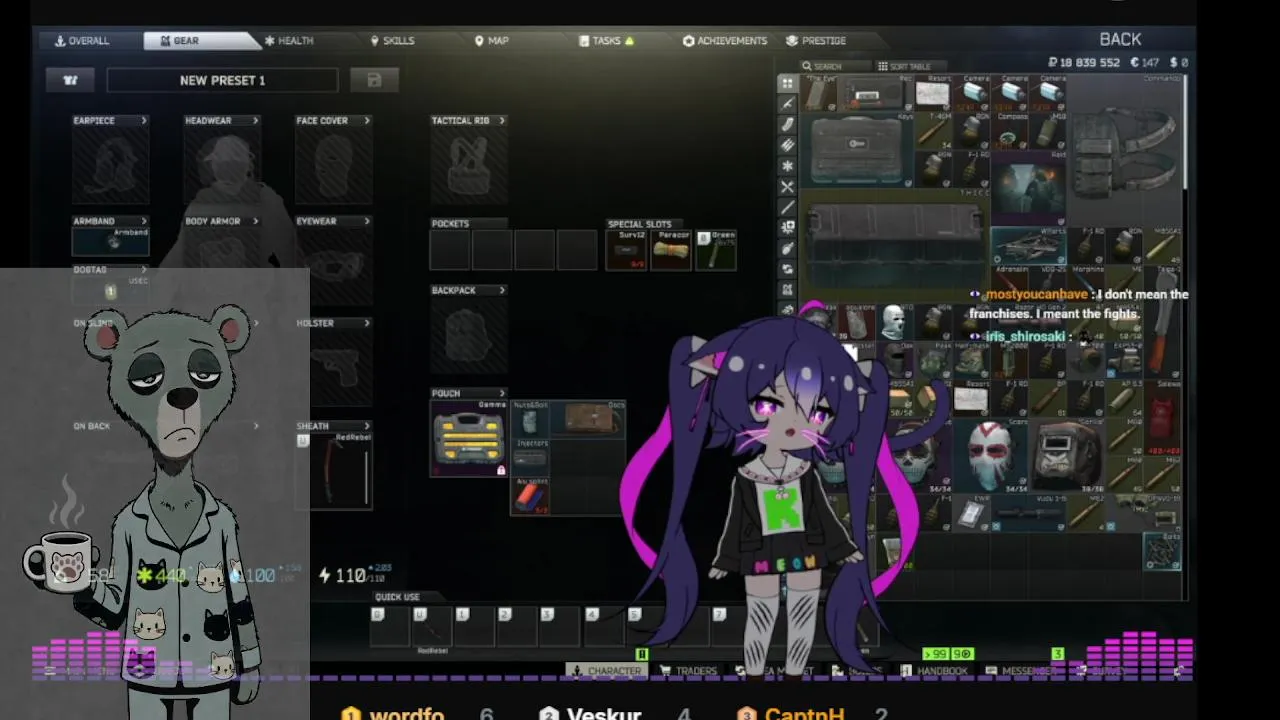Select the welding mask in stash
The height and width of the screenshot is (720, 1280).
tap(1066, 456)
